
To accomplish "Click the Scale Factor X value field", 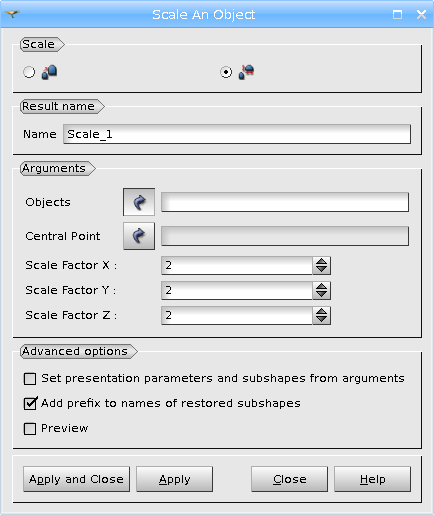I will coord(237,265).
